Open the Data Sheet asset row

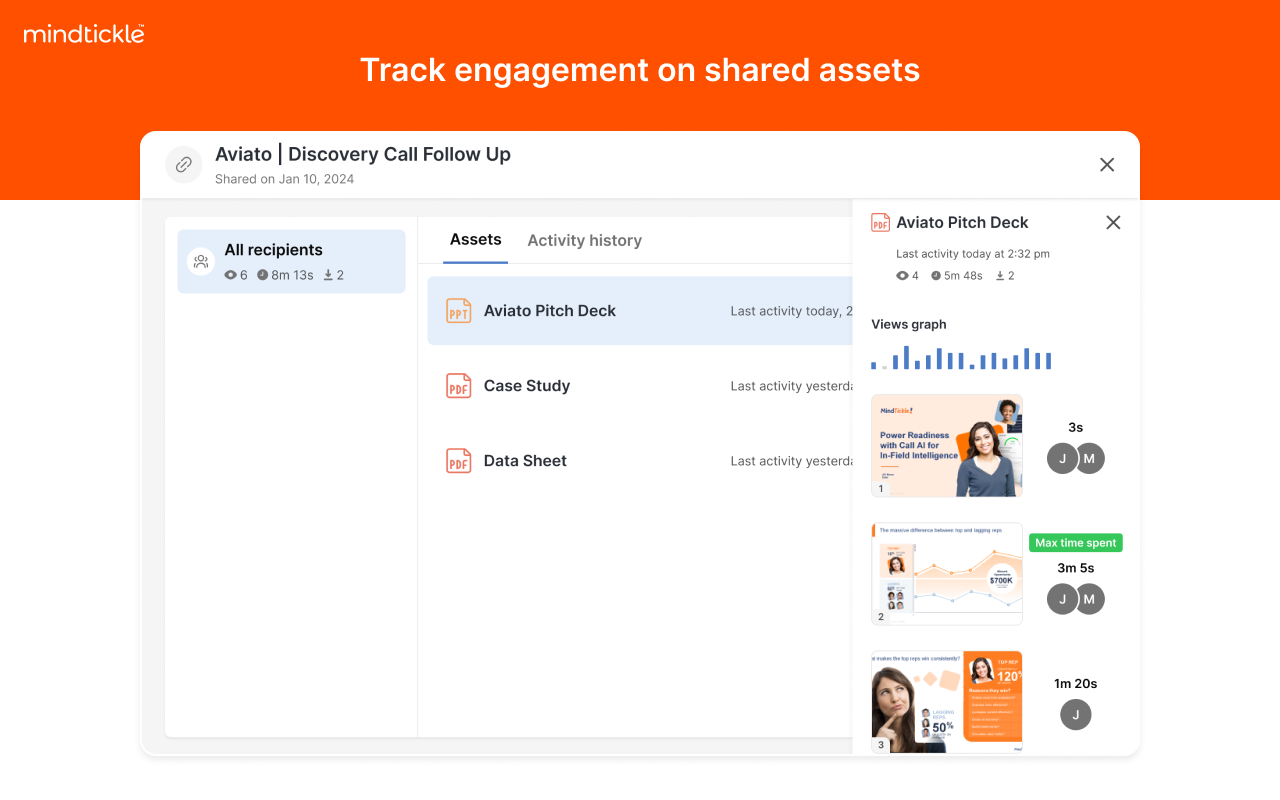(x=640, y=461)
